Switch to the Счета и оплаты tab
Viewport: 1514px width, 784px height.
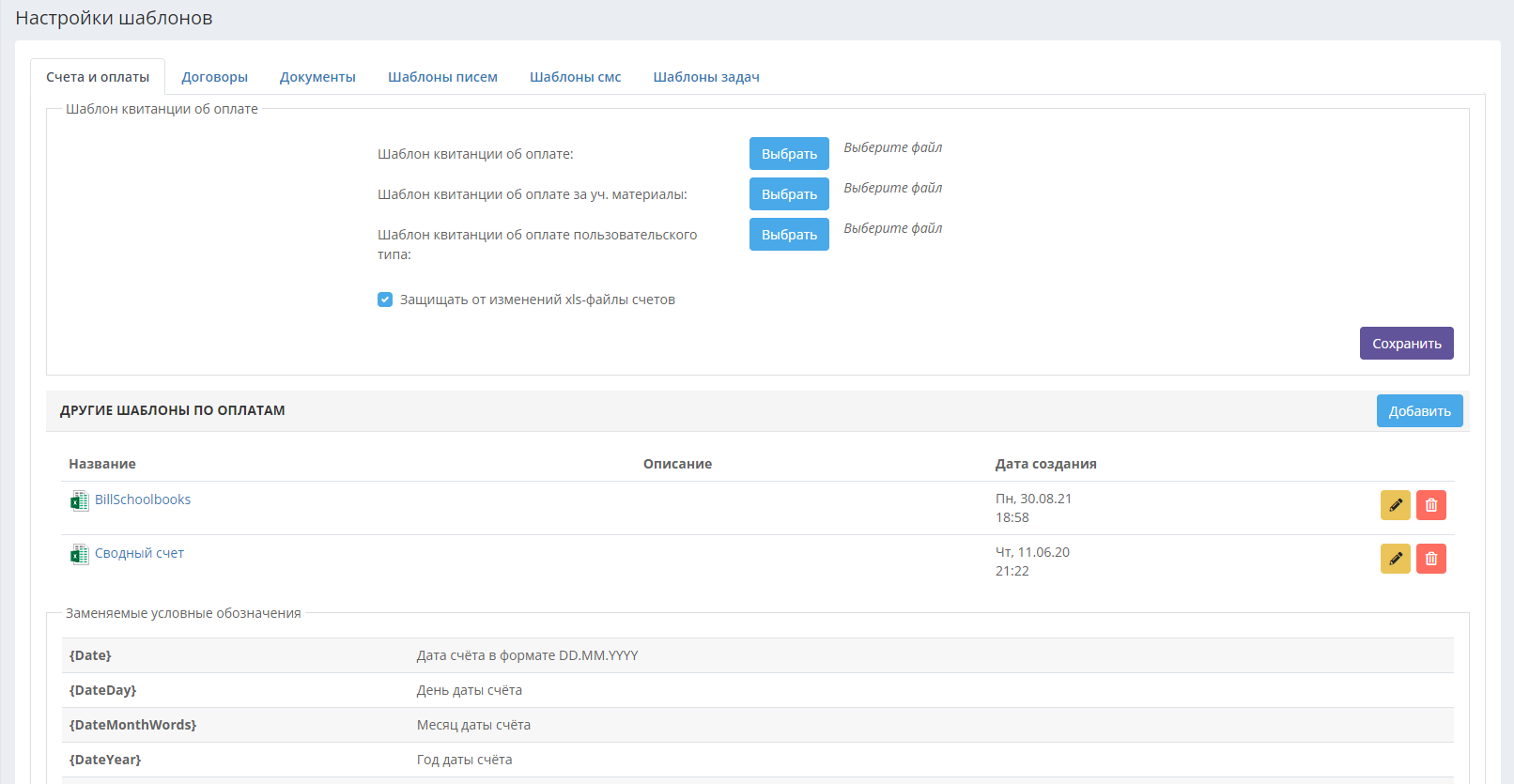tap(98, 77)
